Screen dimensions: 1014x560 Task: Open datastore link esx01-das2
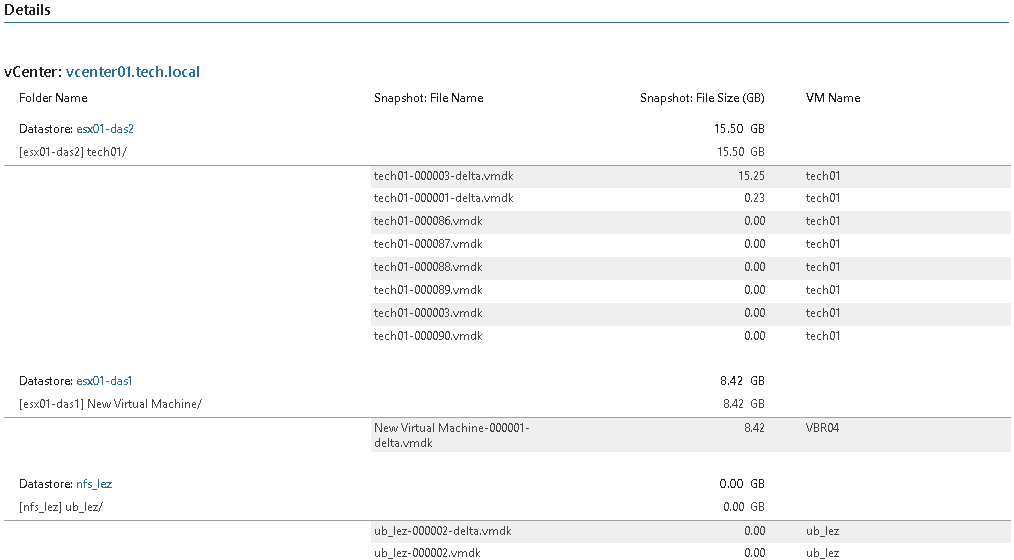click(105, 129)
